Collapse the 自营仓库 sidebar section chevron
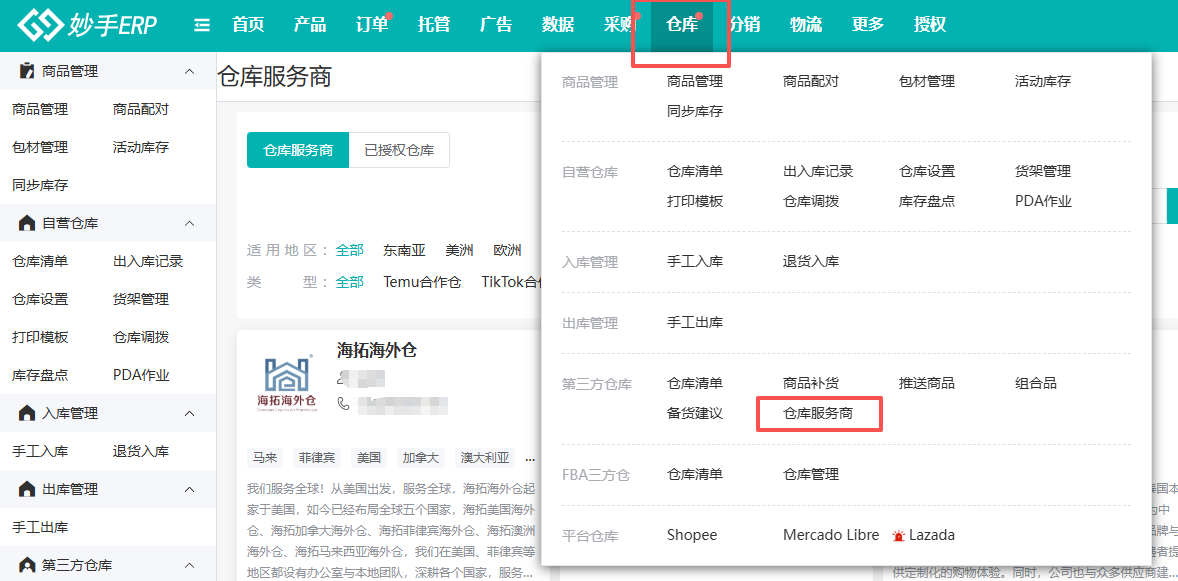Viewport: 1178px width, 581px height. pos(189,223)
